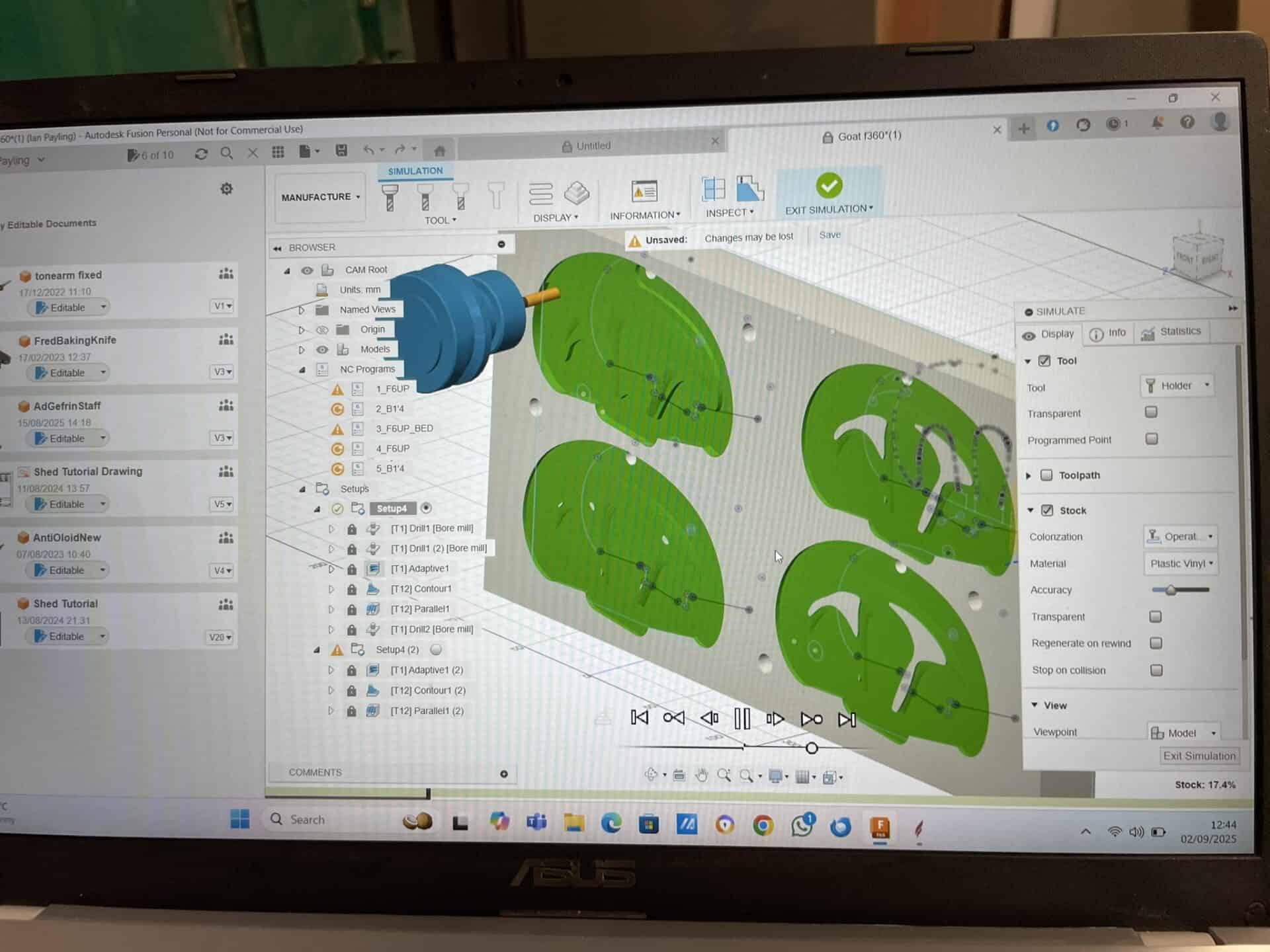Open the Material Plastic Vinyl dropdown
1270x952 pixels.
point(1181,563)
